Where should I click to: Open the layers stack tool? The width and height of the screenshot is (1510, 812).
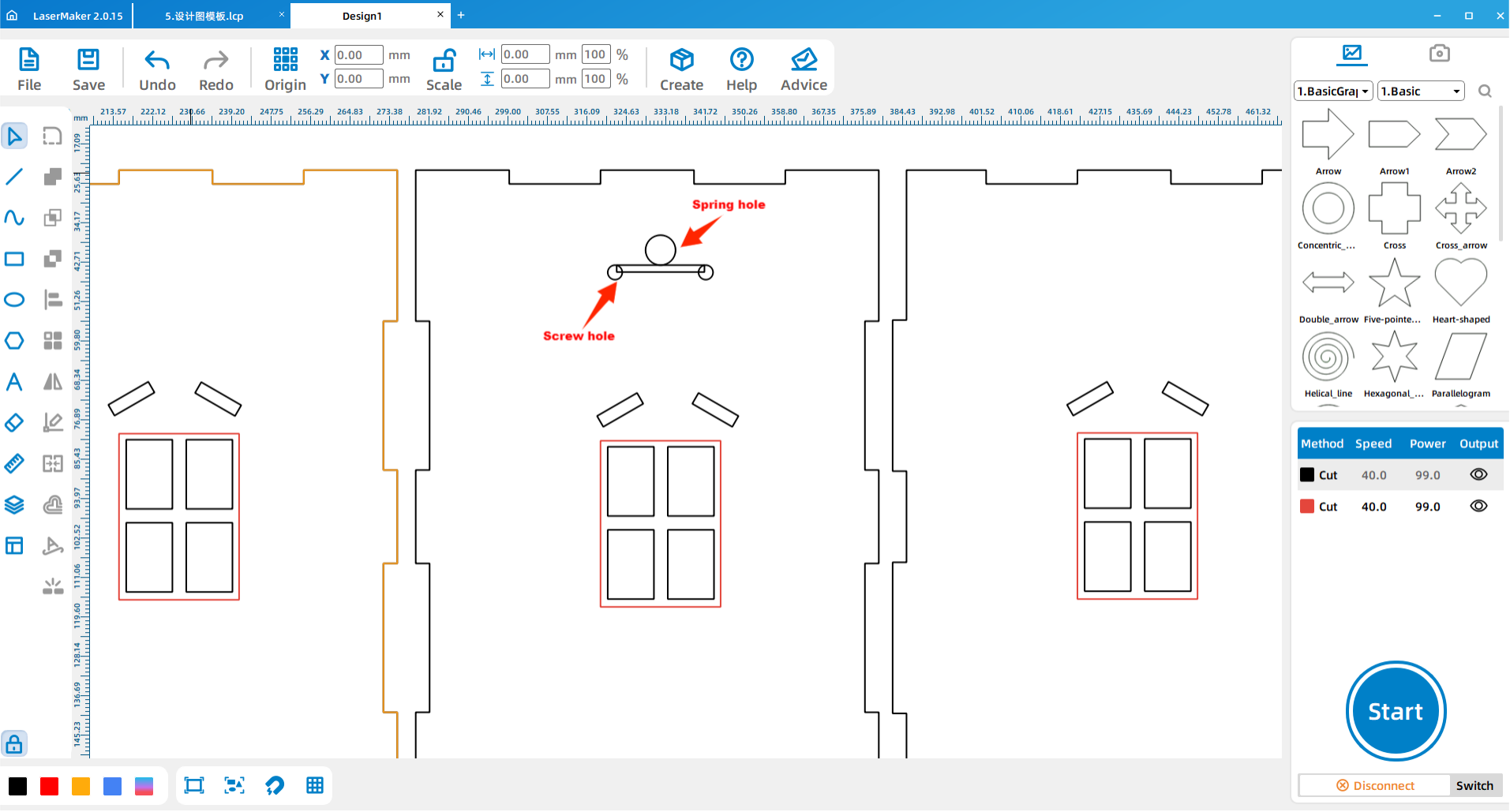[x=14, y=504]
